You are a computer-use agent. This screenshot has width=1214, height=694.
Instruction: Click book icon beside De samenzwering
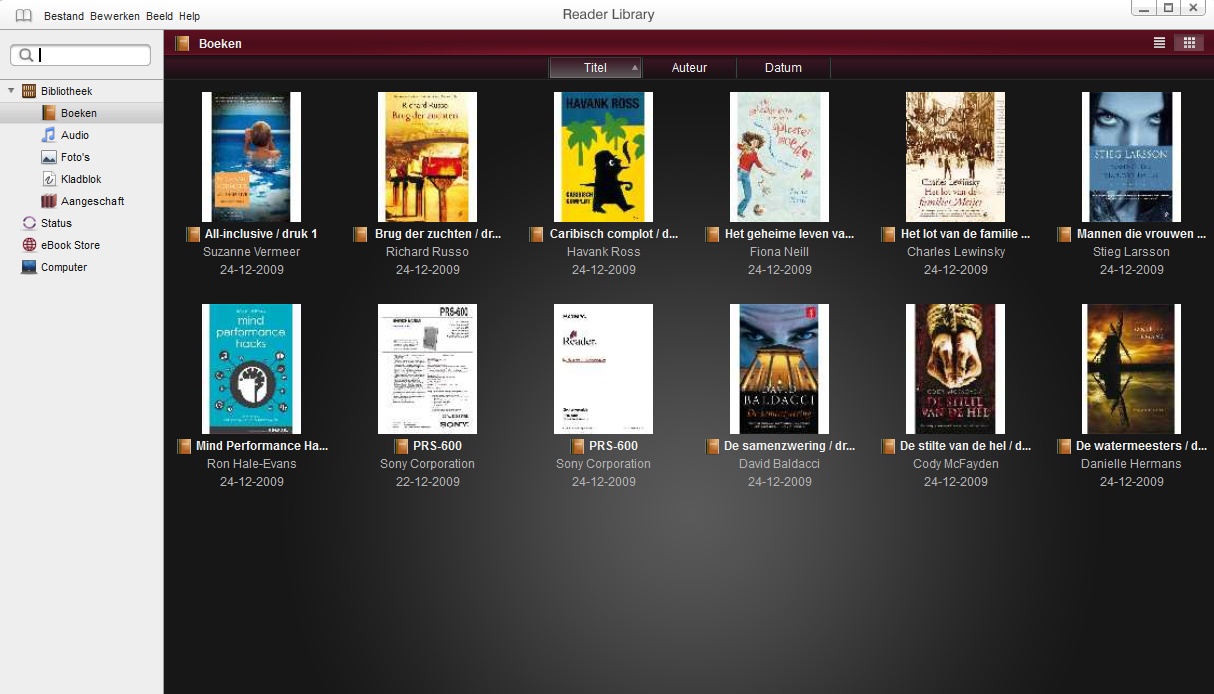click(711, 446)
